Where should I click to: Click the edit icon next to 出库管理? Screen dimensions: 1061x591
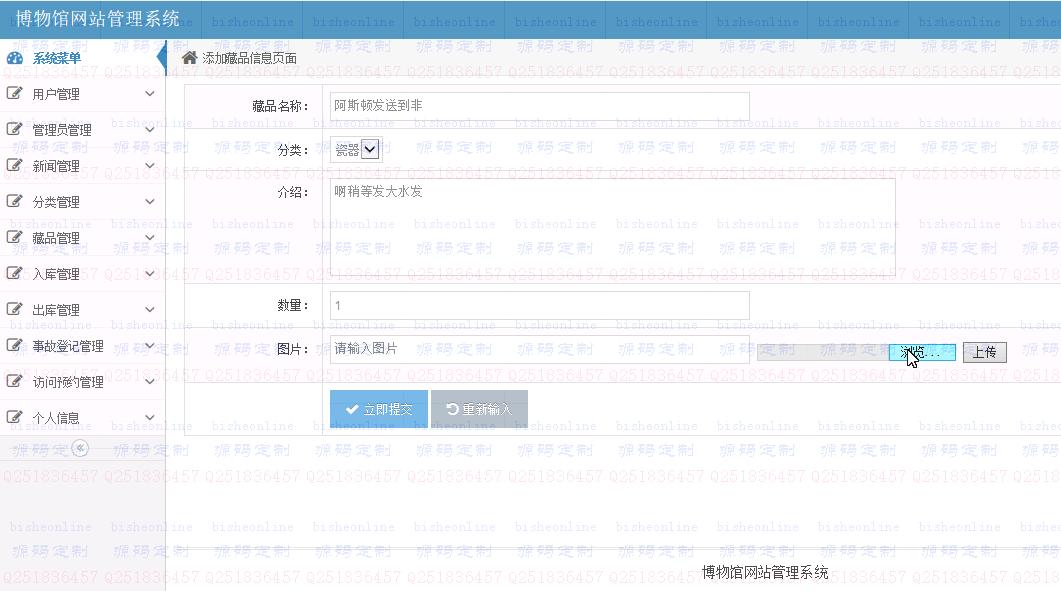tap(14, 309)
